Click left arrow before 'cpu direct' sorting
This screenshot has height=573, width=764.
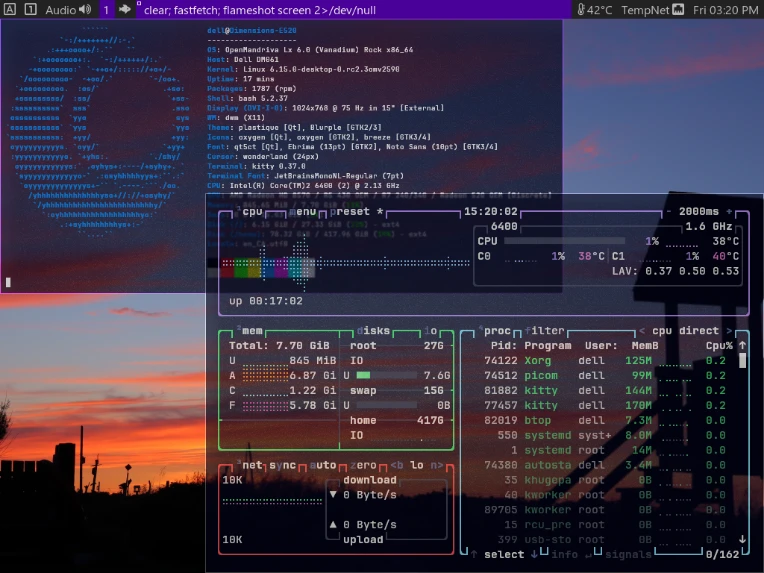[642, 331]
